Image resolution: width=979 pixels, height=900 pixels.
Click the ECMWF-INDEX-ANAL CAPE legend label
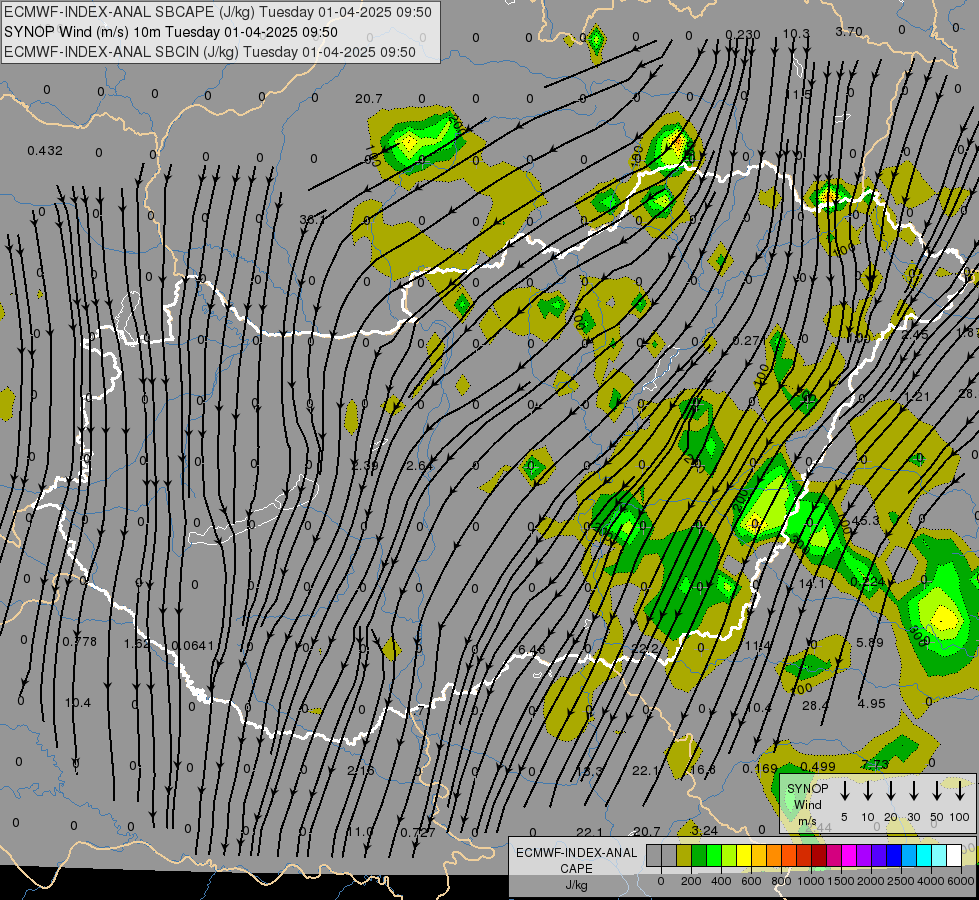click(576, 860)
